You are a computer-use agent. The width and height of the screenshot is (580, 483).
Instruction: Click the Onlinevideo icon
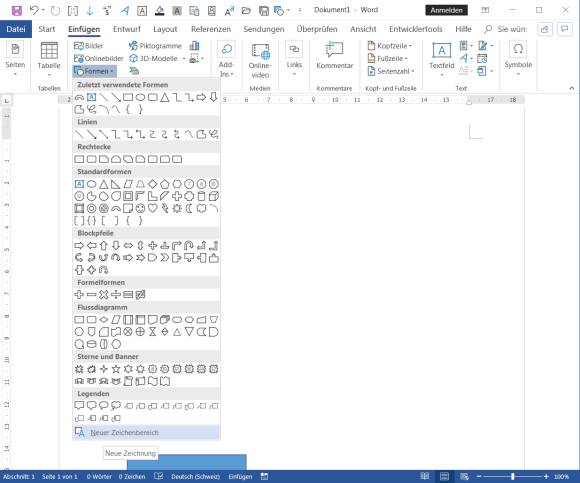260,61
